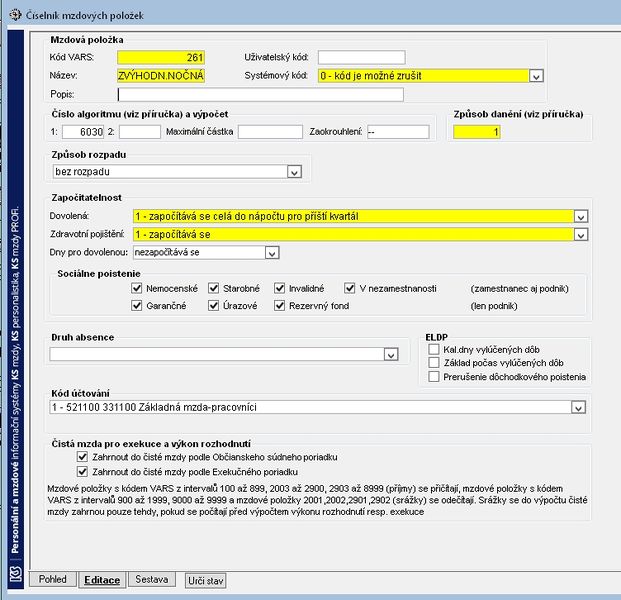Open the Systémový kód dropdown
Viewport: 621px width, 600px height.
(536, 76)
